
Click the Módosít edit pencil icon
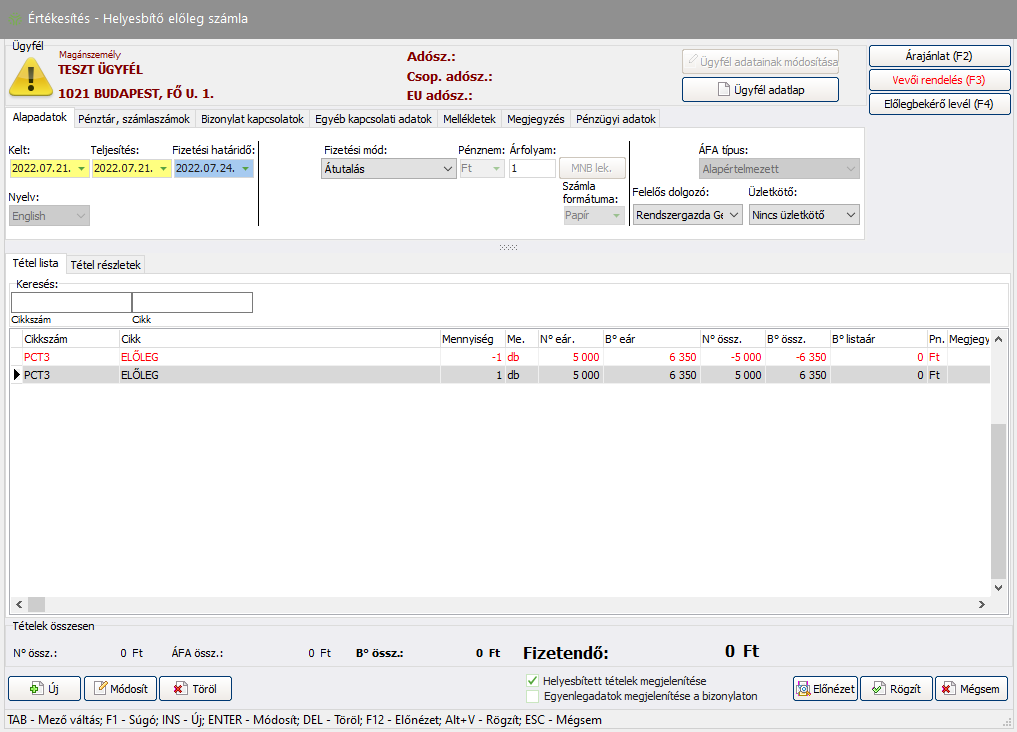point(100,689)
